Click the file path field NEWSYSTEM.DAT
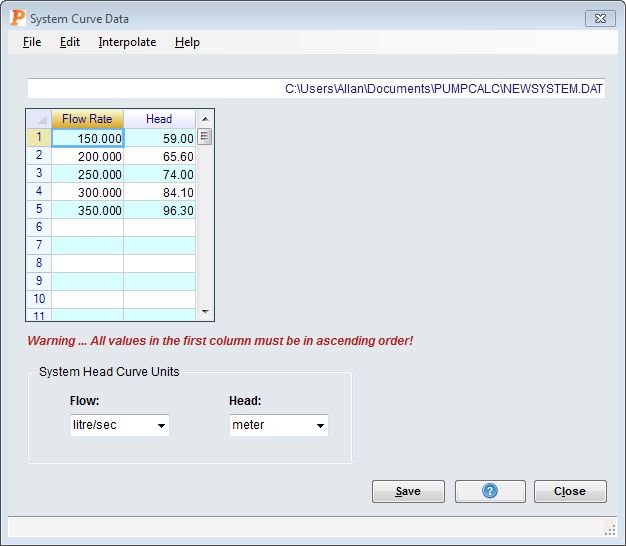The image size is (626, 546). tap(316, 88)
